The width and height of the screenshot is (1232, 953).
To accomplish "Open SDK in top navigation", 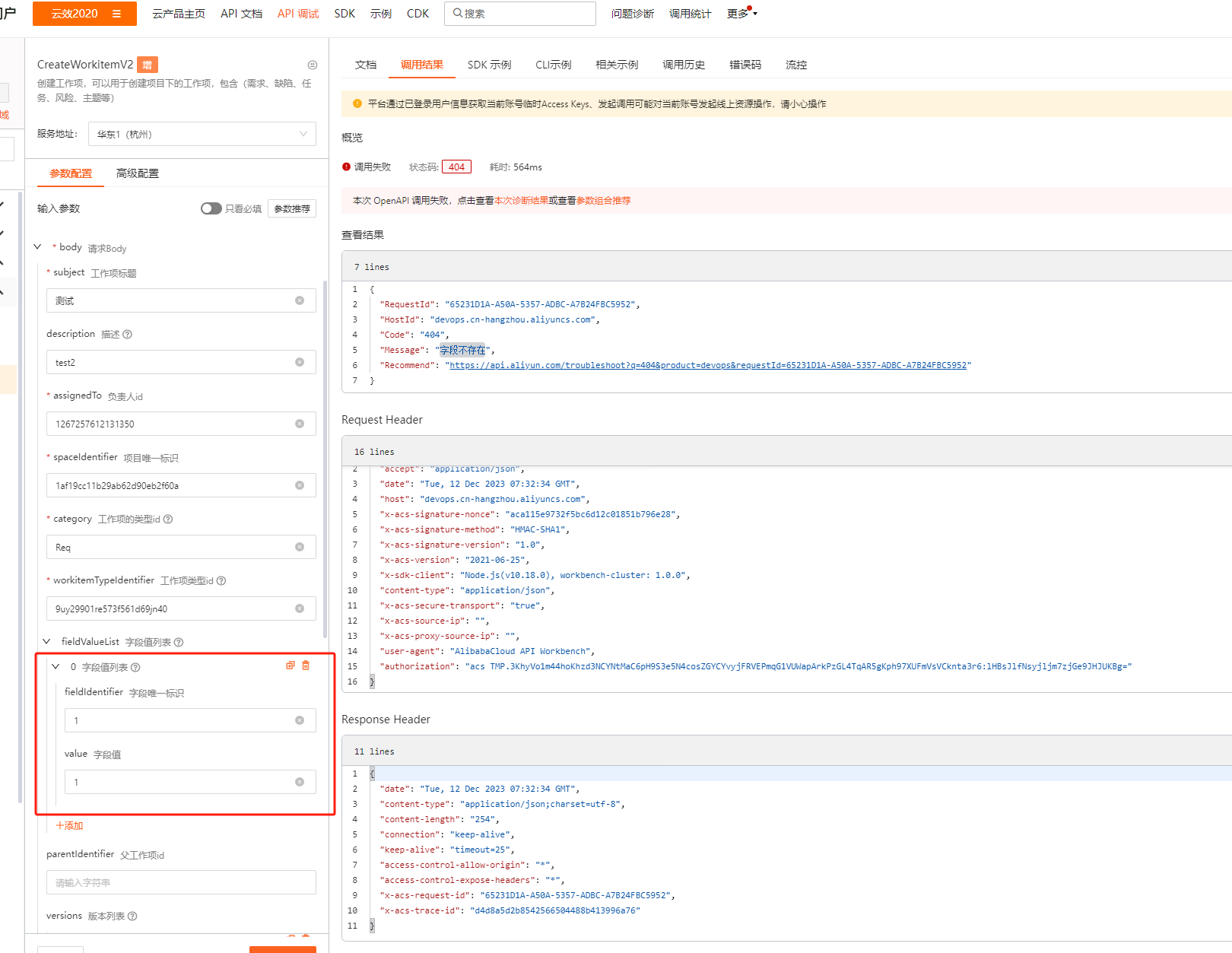I will (345, 14).
